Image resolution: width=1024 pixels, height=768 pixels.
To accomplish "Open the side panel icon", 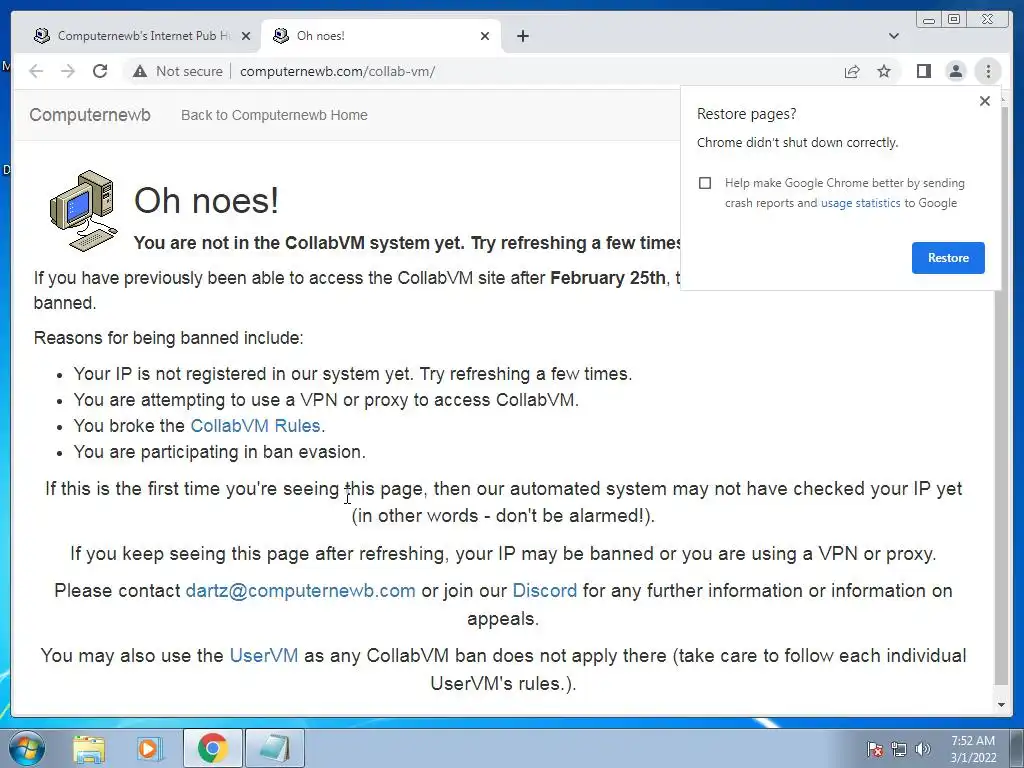I will [x=923, y=71].
